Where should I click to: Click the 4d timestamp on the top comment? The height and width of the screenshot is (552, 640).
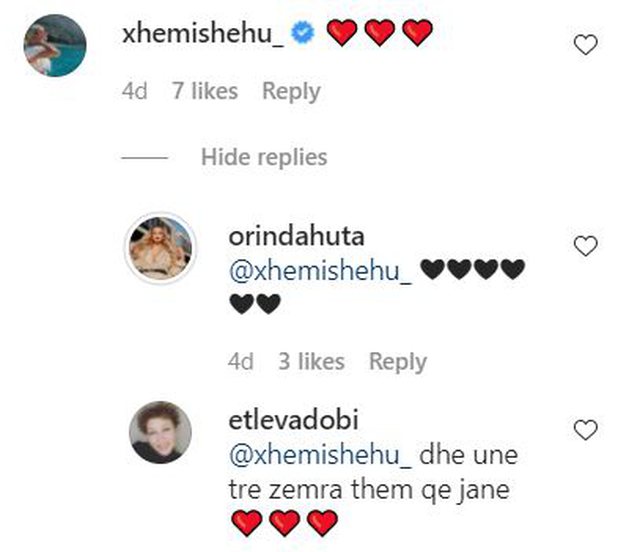click(x=135, y=91)
